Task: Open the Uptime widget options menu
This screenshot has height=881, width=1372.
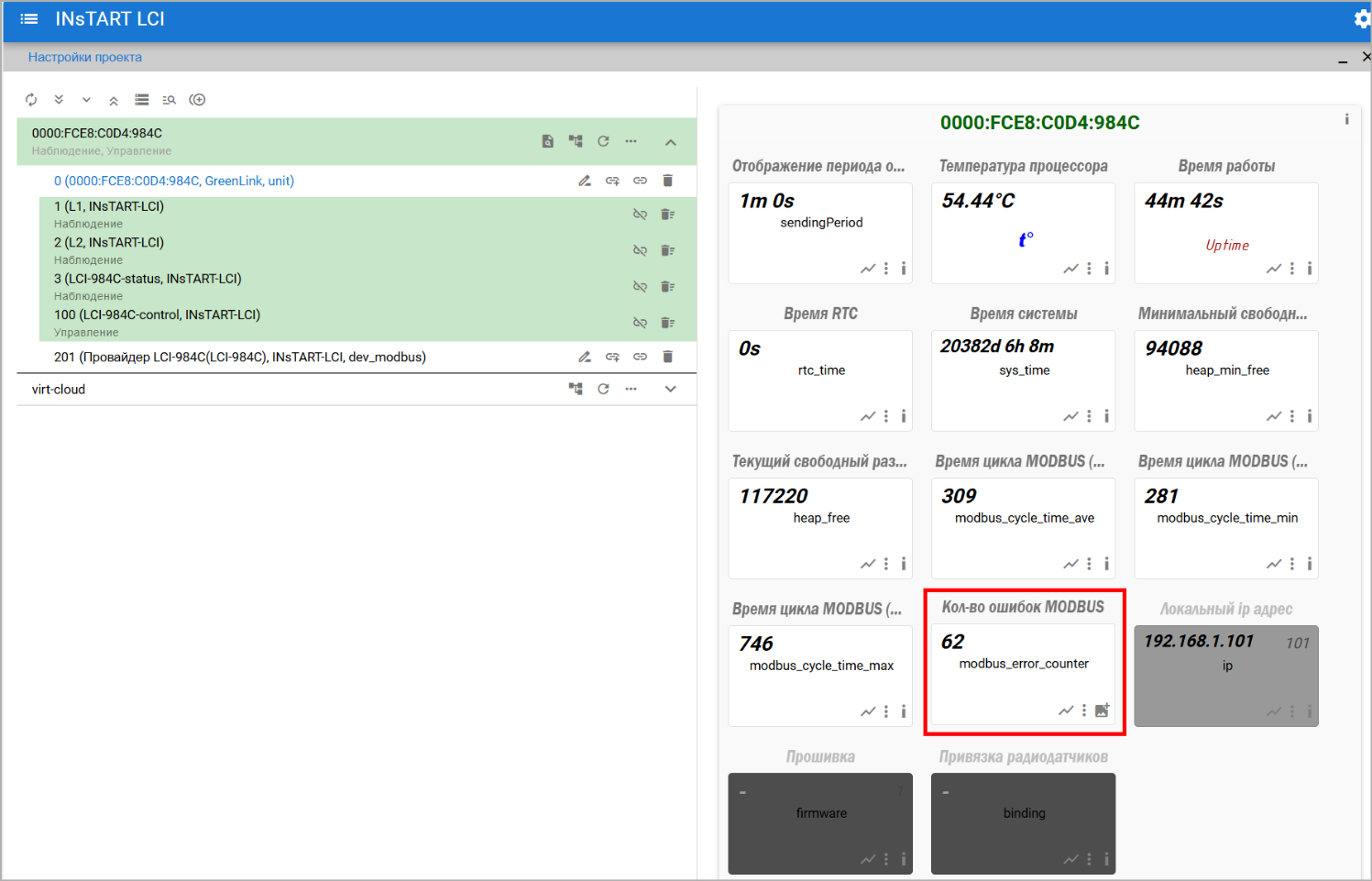Action: [x=1292, y=269]
